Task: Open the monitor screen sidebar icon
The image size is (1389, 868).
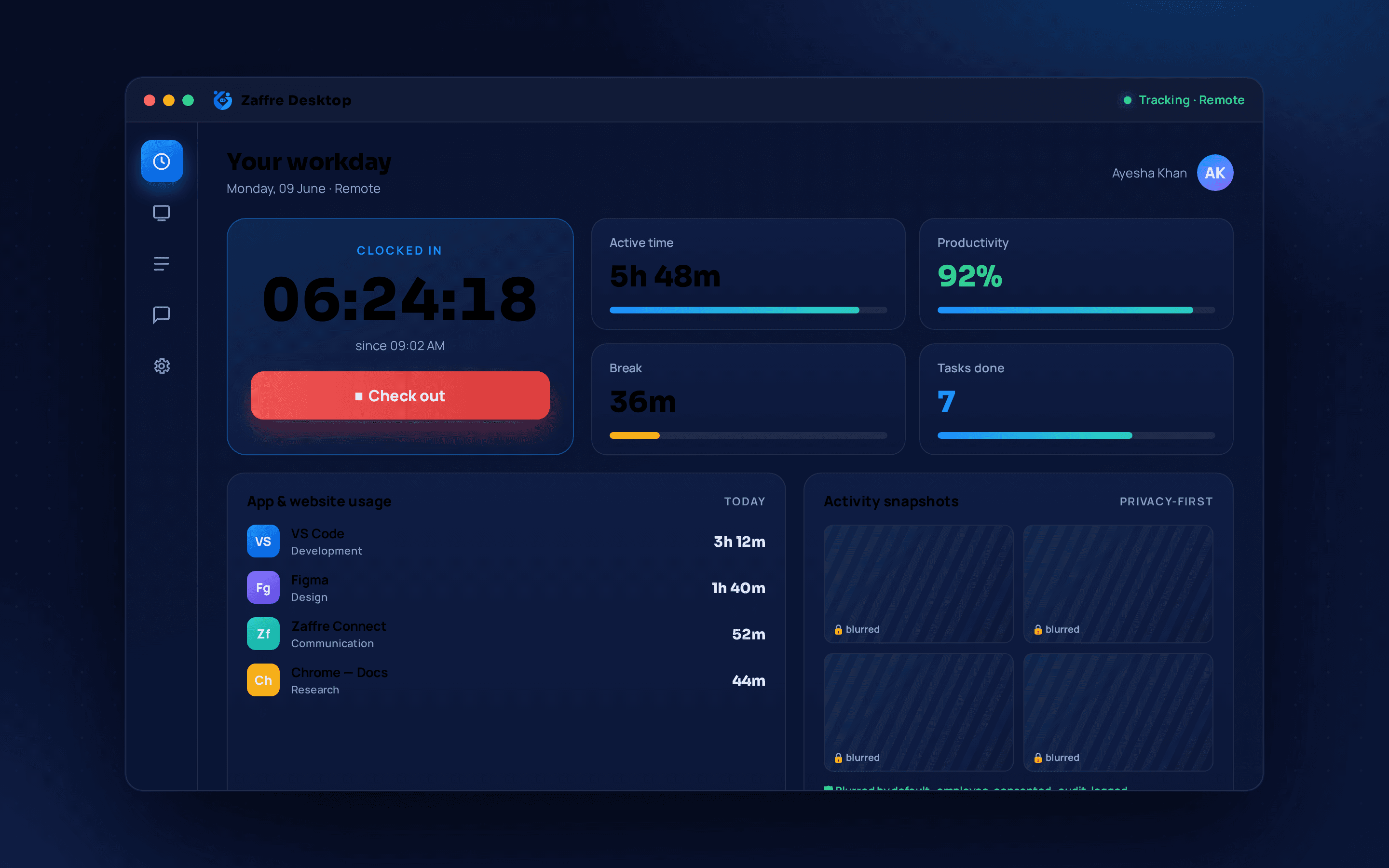Action: coord(162,213)
